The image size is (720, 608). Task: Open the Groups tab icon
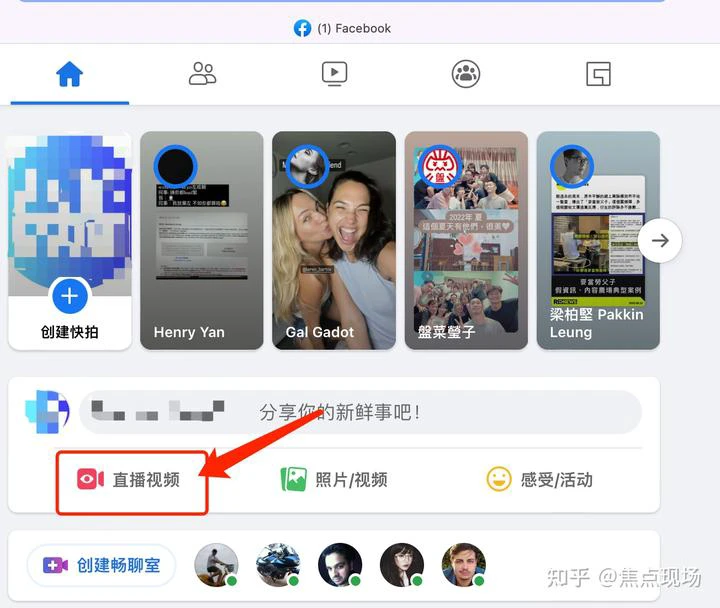click(466, 74)
